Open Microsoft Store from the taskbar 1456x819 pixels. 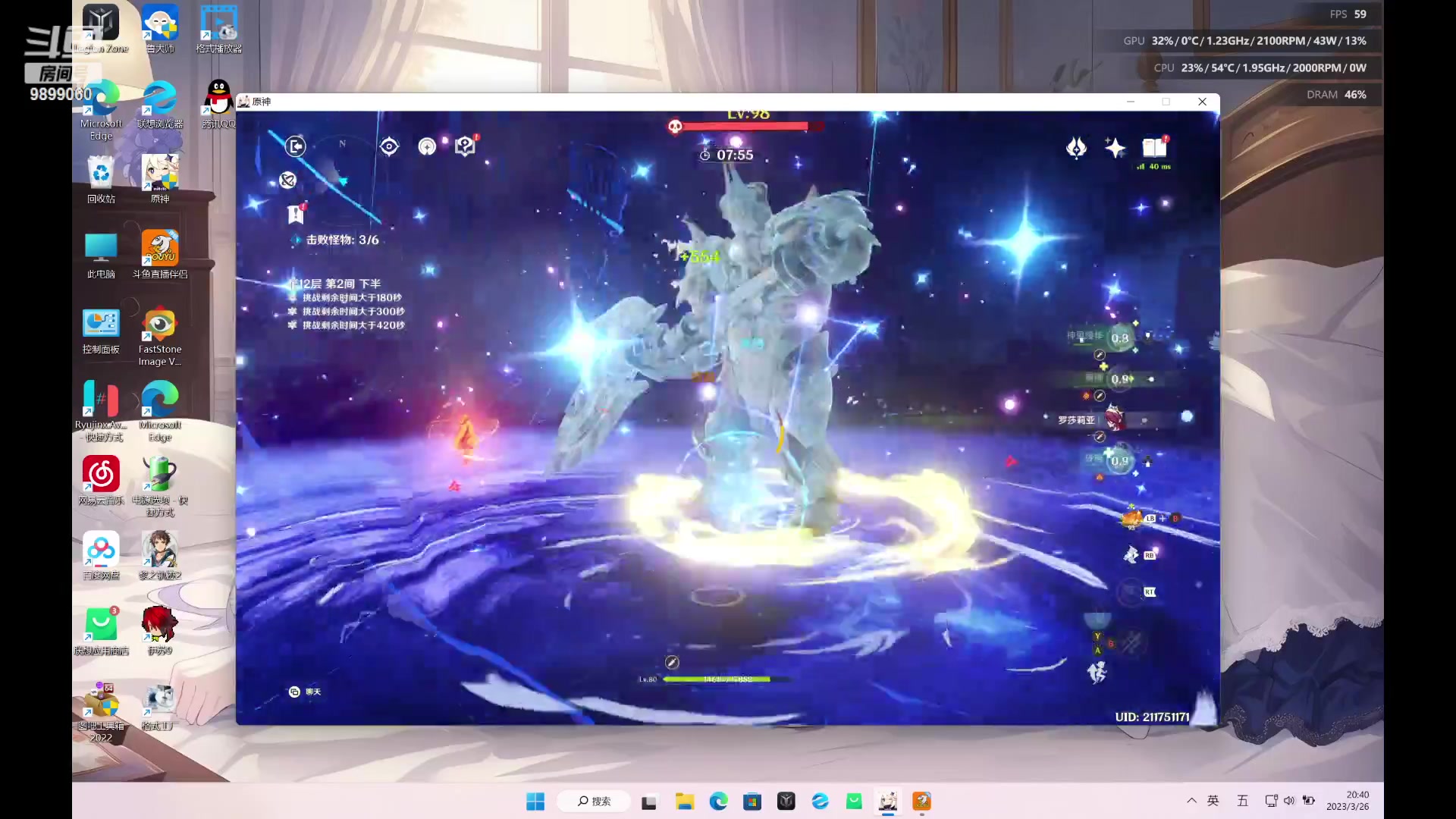752,801
